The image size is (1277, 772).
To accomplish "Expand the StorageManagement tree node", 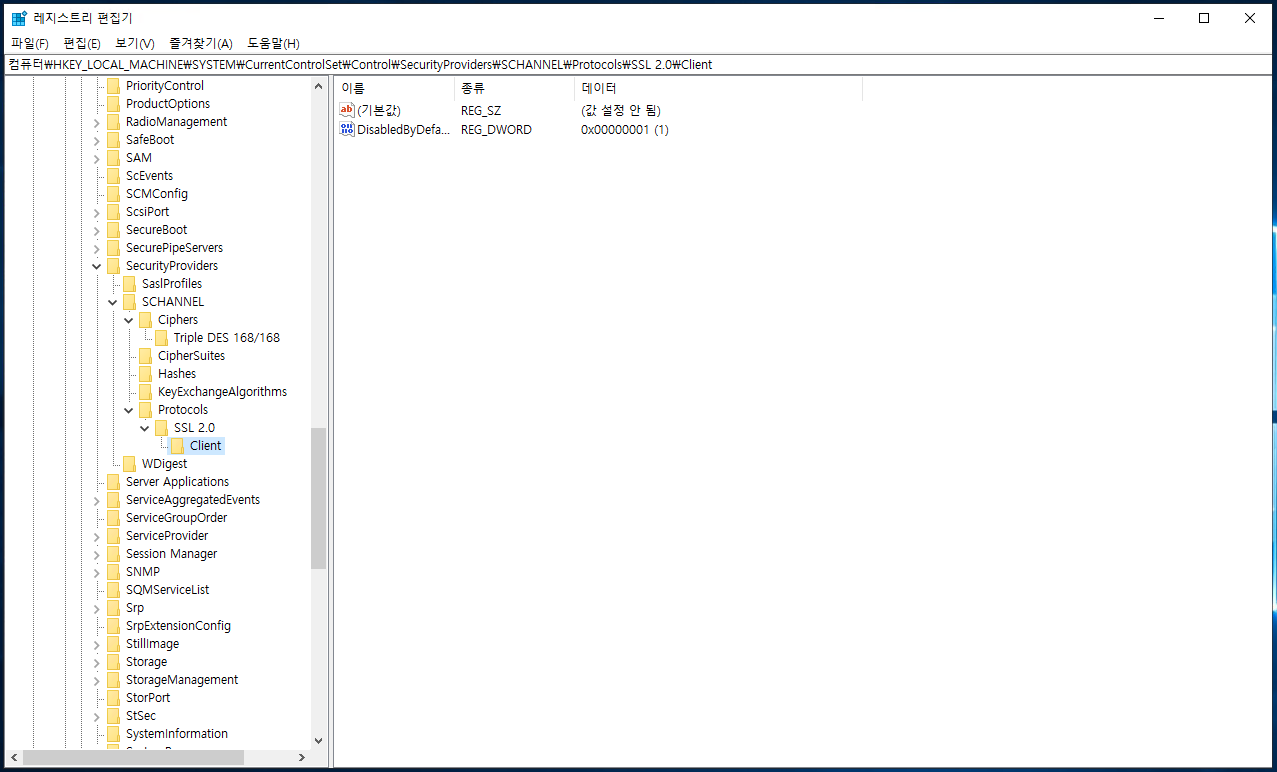I will (97, 680).
